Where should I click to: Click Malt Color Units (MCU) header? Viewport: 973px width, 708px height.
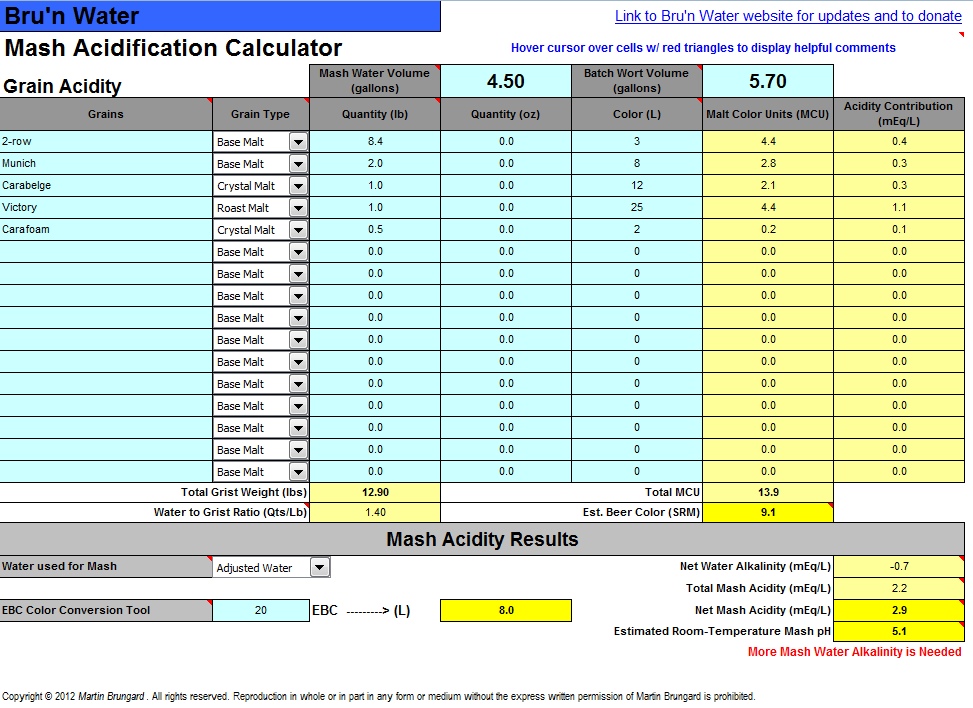768,114
